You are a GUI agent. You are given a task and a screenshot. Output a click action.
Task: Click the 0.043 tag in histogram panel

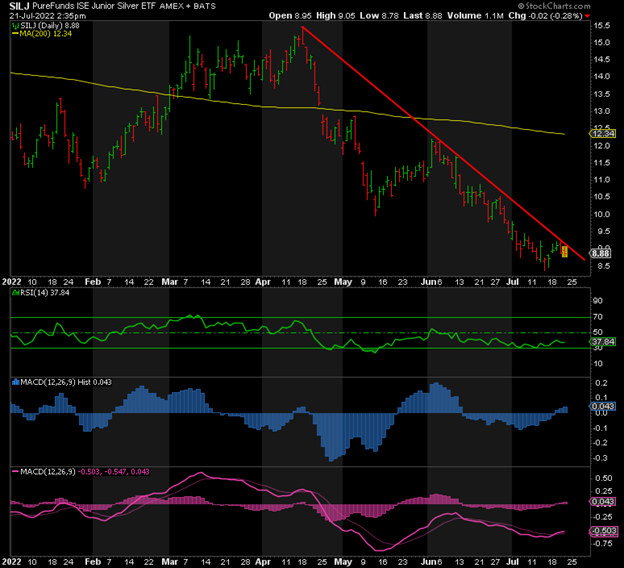[603, 406]
